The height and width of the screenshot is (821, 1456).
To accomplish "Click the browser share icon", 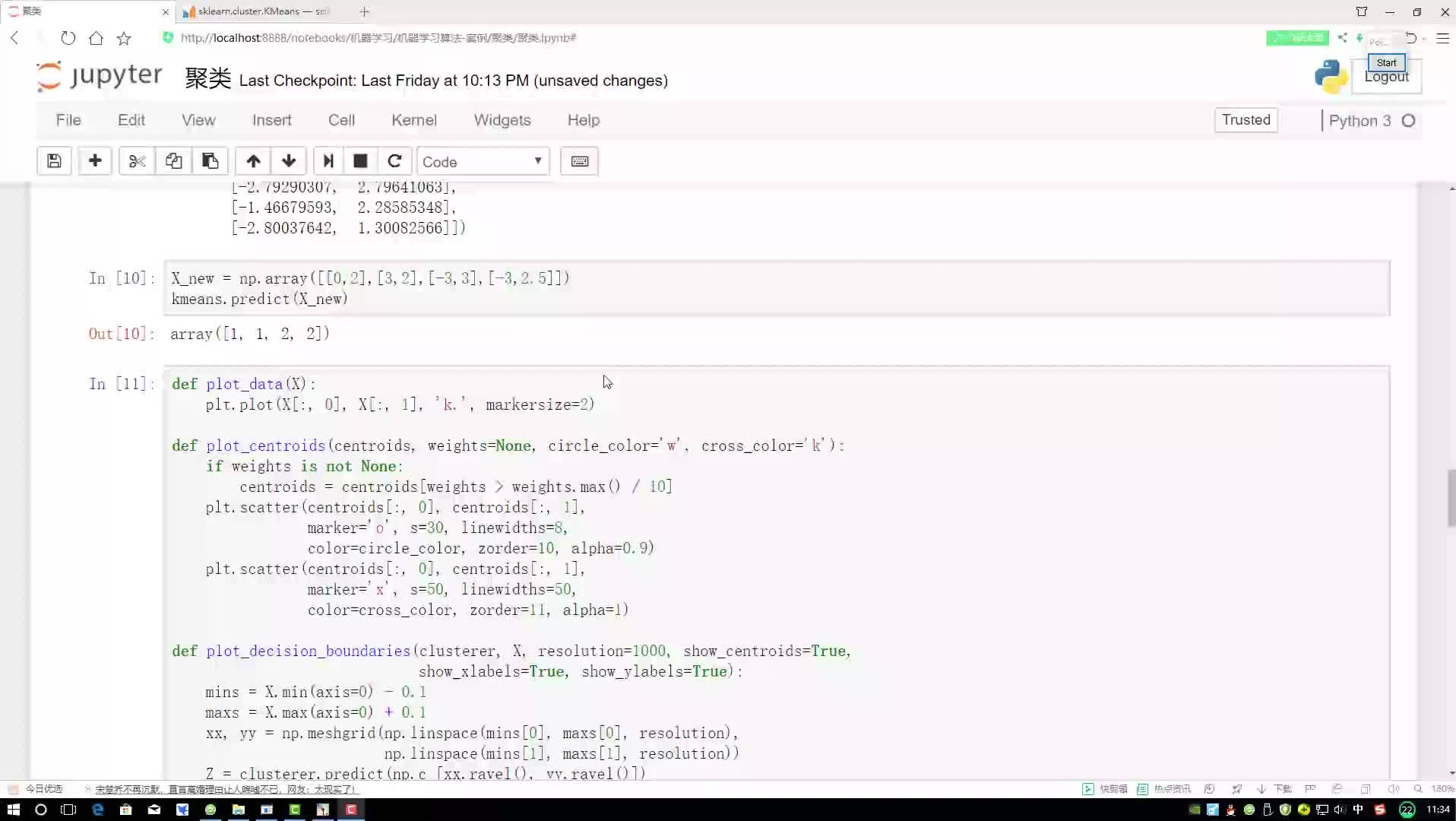I will pyautogui.click(x=1343, y=37).
